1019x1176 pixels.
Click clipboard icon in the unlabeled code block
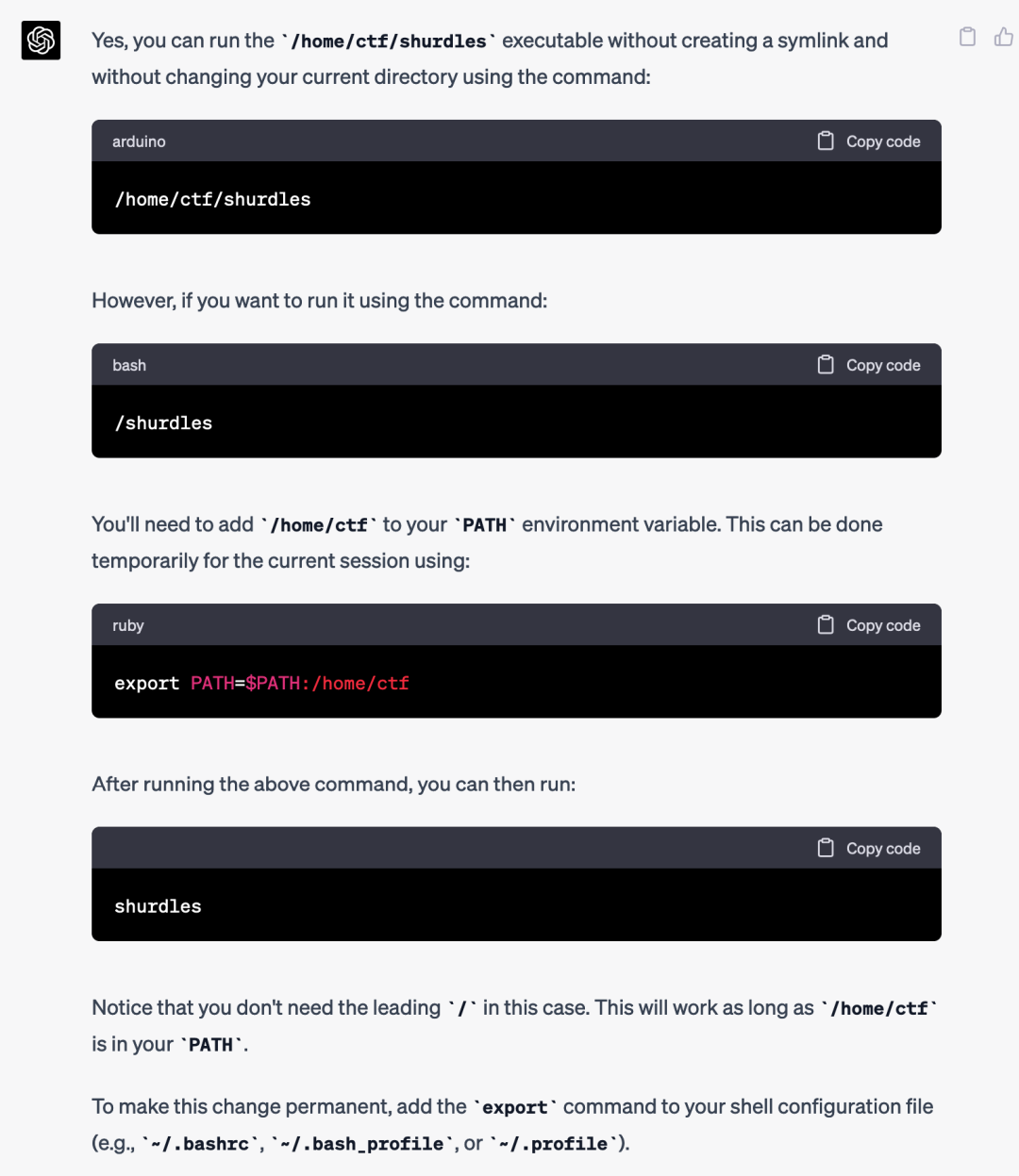[826, 848]
